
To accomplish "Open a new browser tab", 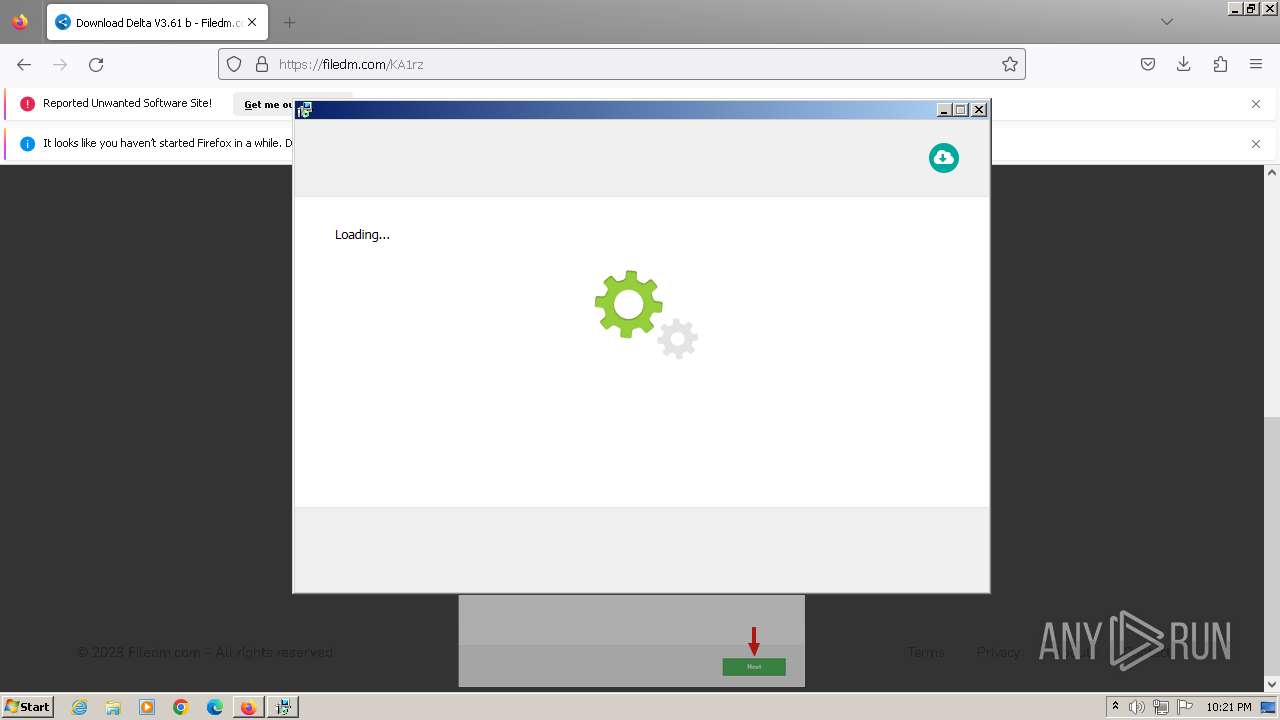I will point(289,22).
